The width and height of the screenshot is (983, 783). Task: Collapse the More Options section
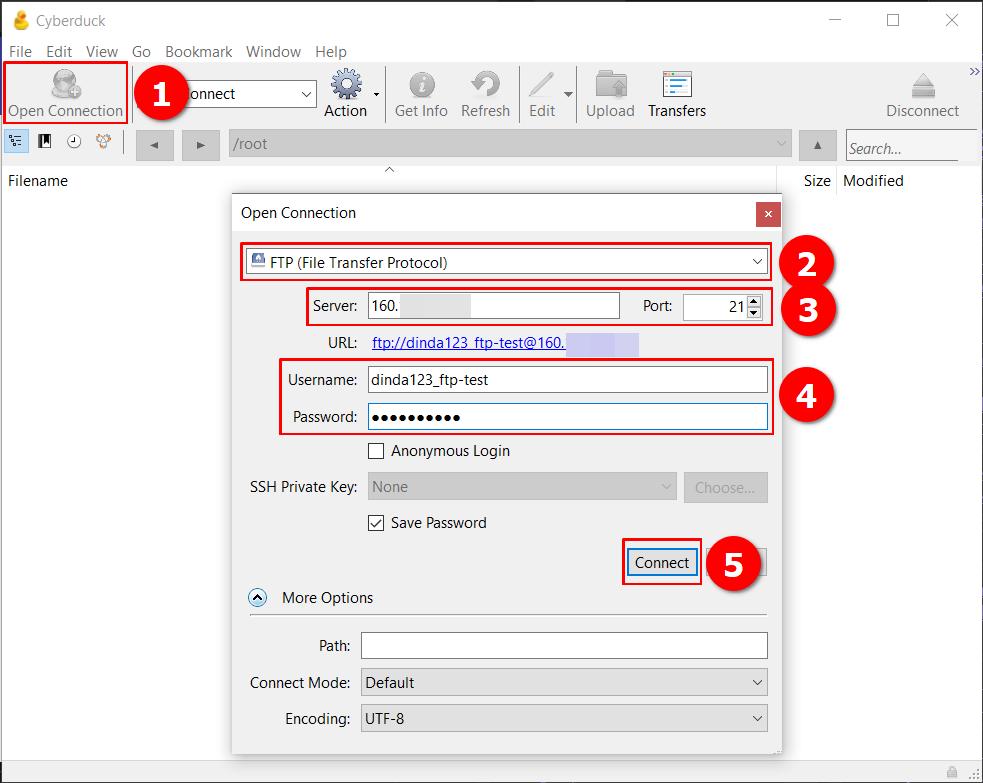coord(258,597)
